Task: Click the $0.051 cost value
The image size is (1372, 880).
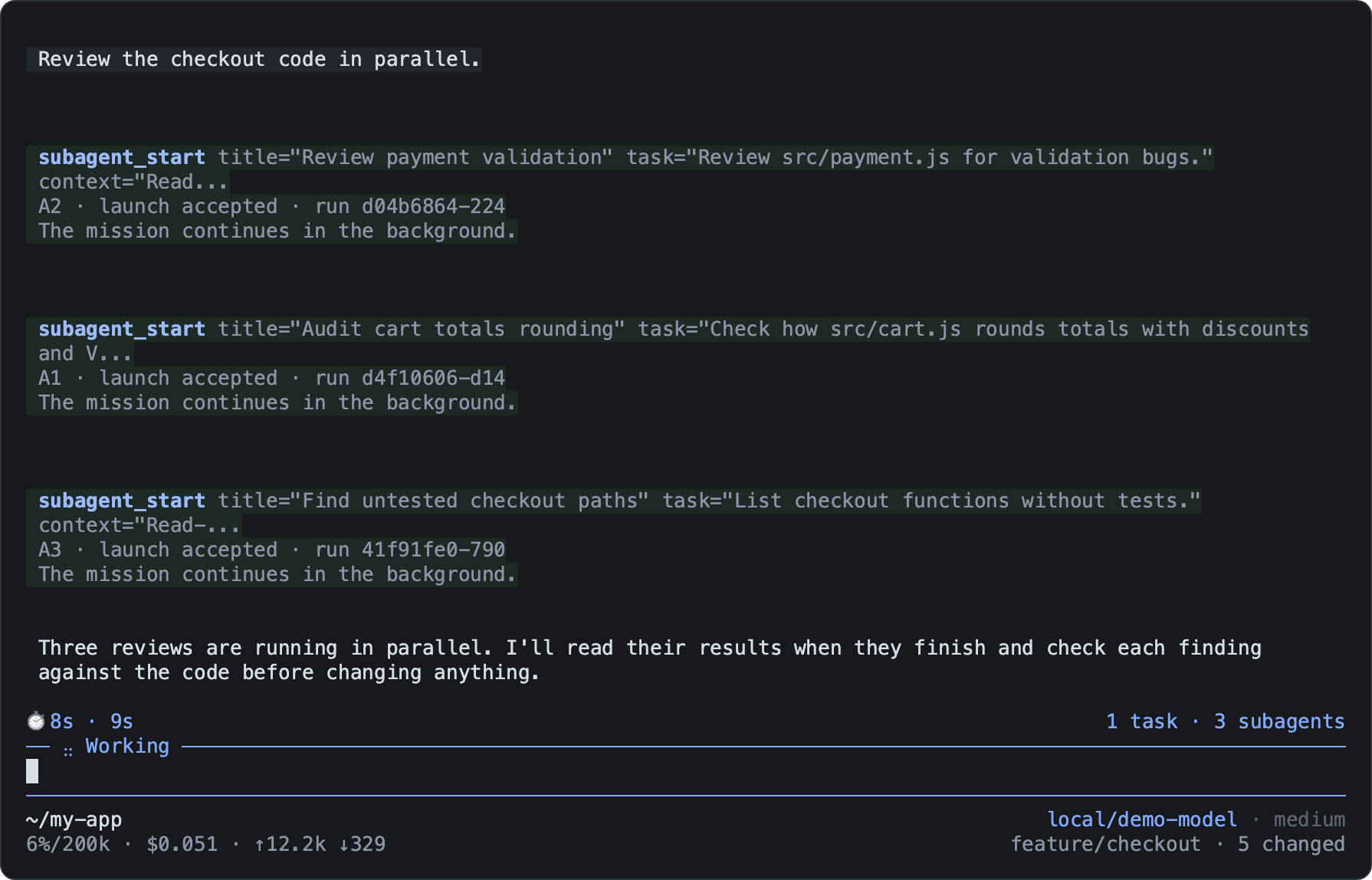Action: [182, 844]
